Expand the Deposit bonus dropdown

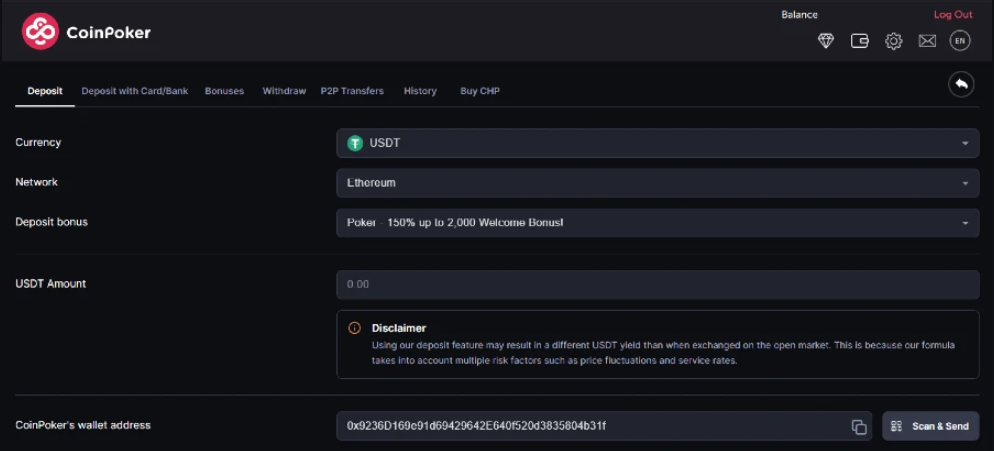pos(657,223)
